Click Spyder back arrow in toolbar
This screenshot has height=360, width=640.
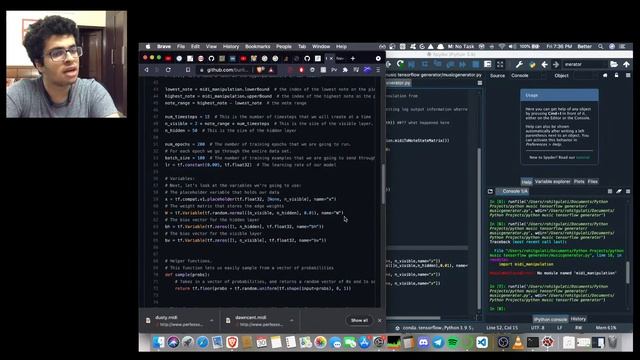click(x=544, y=64)
